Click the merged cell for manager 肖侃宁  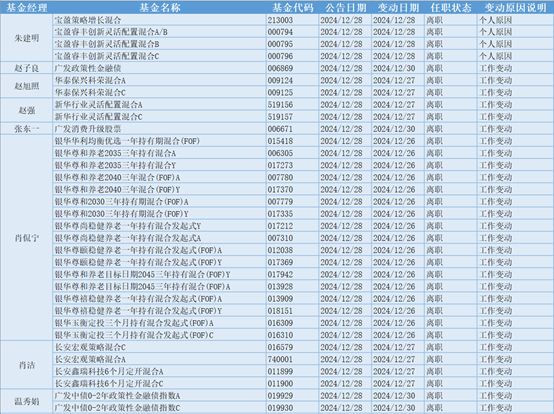(x=26, y=238)
